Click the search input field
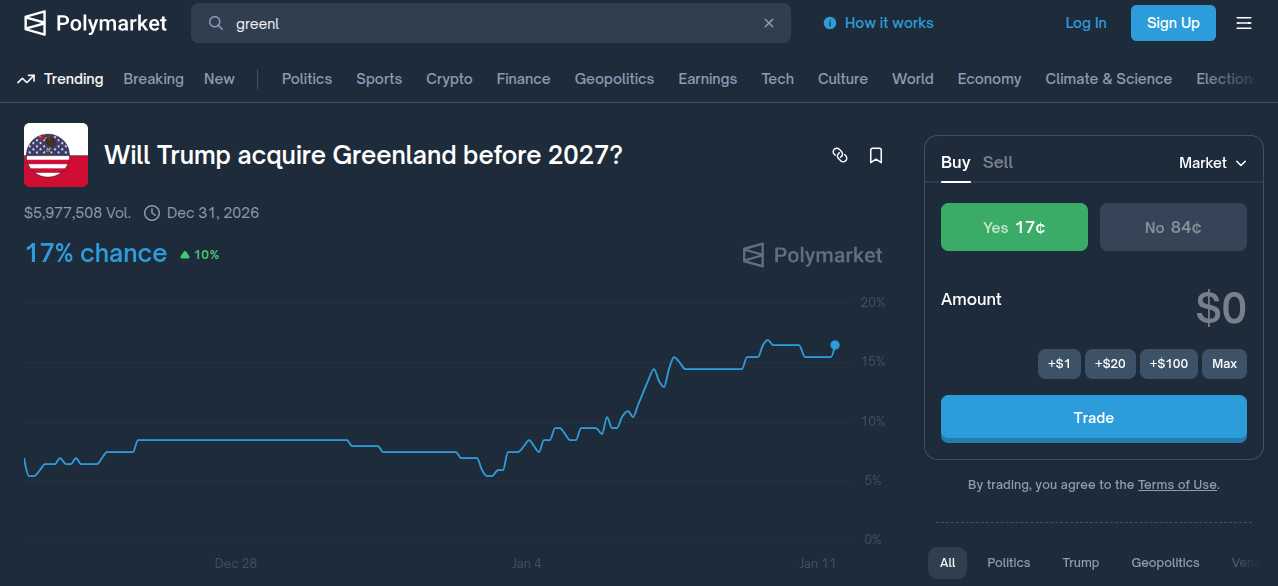 point(490,23)
